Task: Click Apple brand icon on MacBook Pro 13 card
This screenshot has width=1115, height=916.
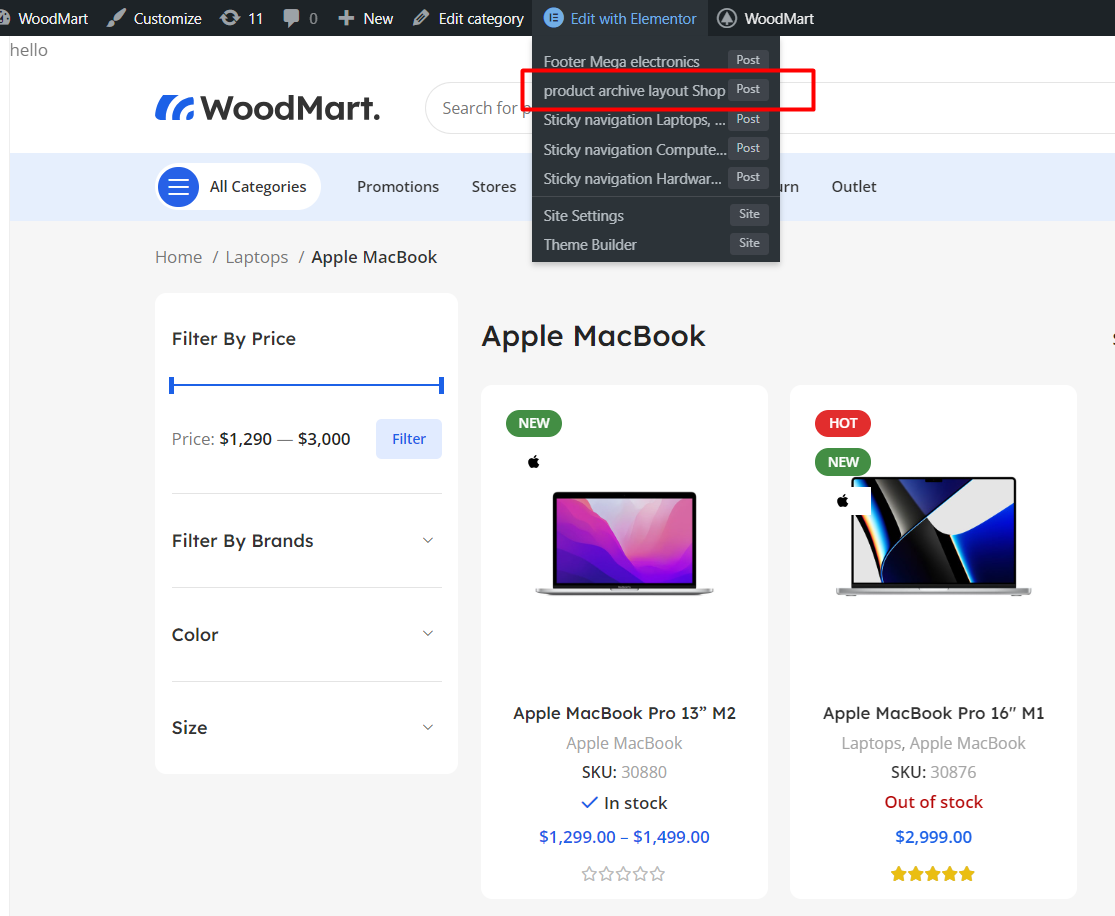Action: [x=534, y=462]
